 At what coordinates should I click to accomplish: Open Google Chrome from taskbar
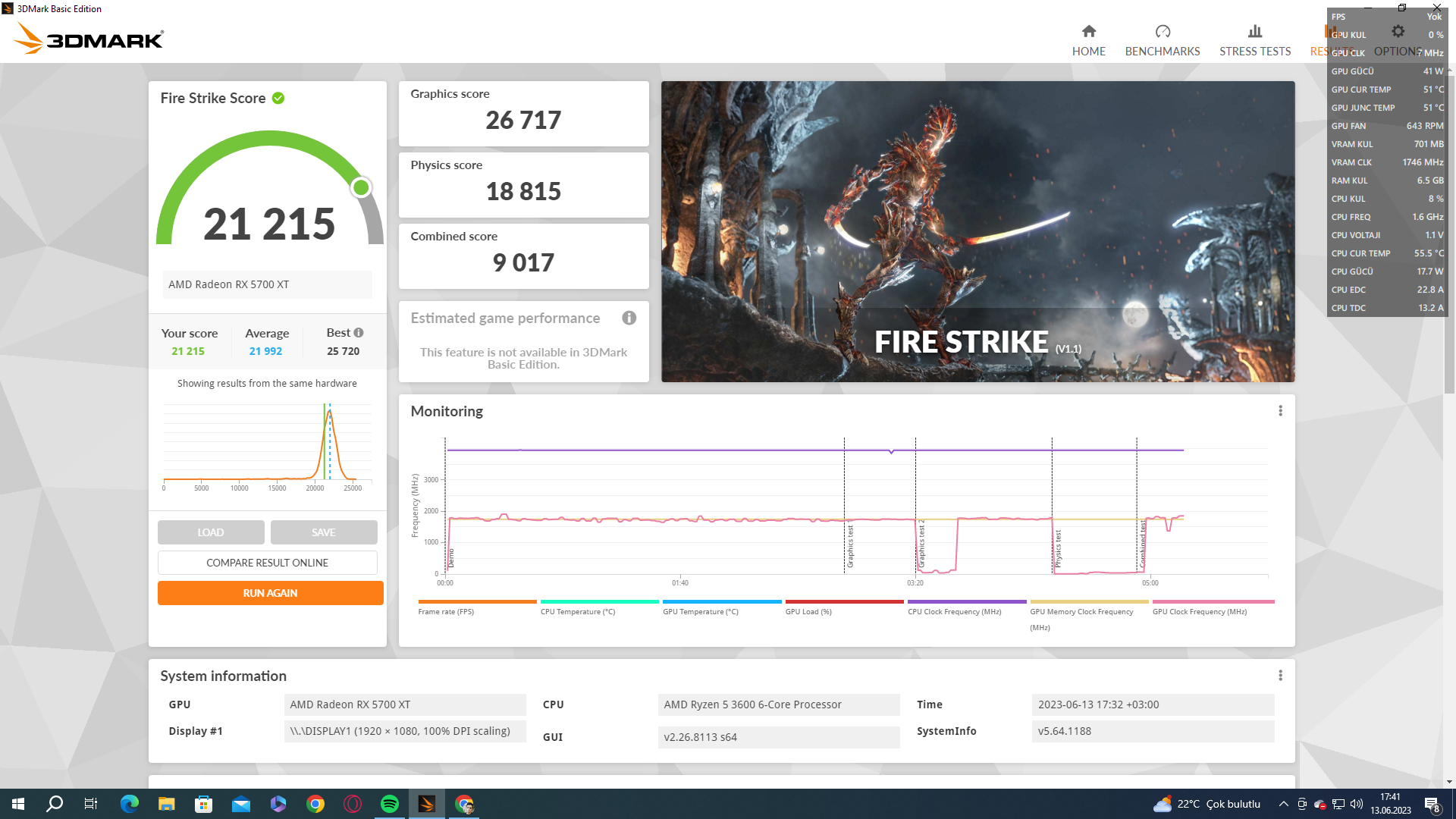coord(315,804)
